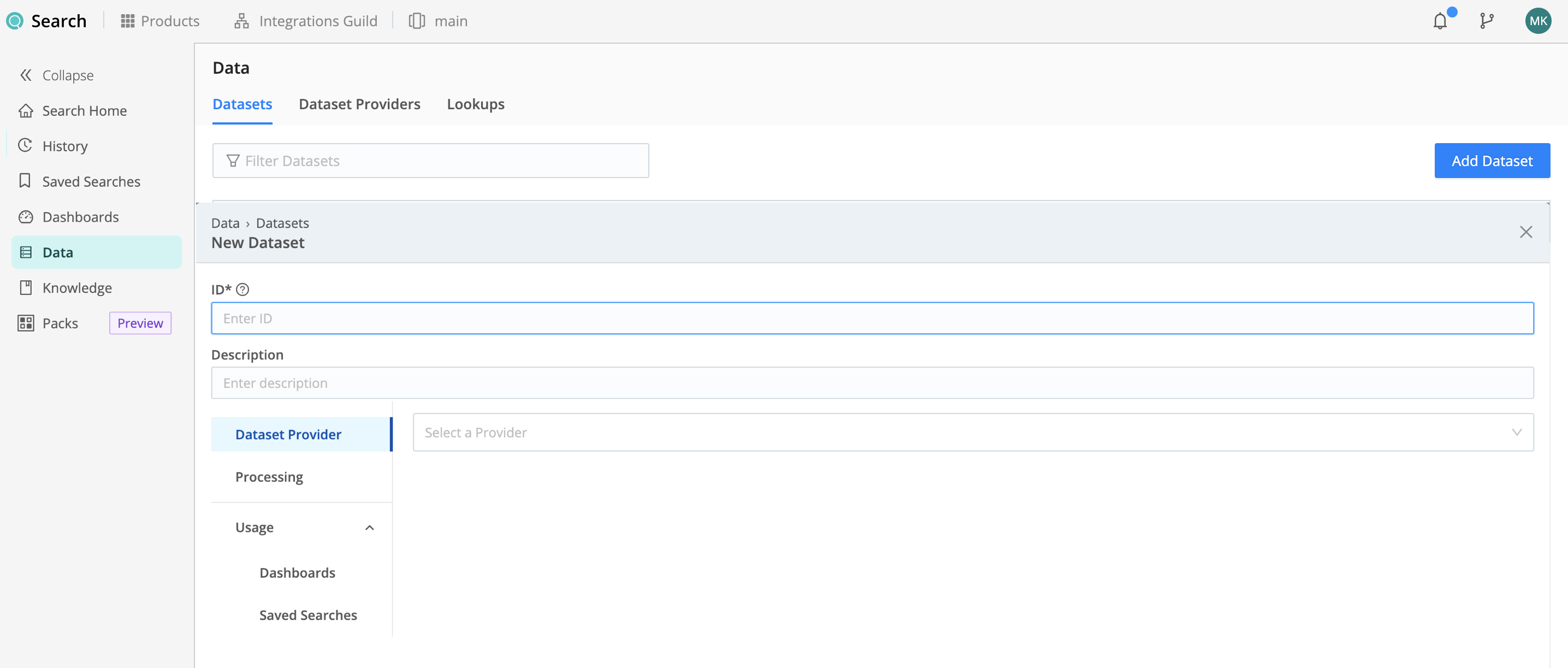
Task: Open the Knowledge section
Action: coord(76,287)
